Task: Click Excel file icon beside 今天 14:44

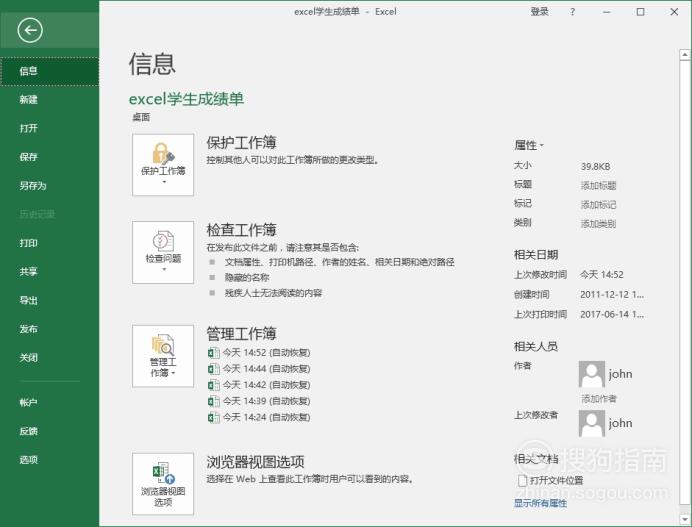Action: tap(214, 369)
